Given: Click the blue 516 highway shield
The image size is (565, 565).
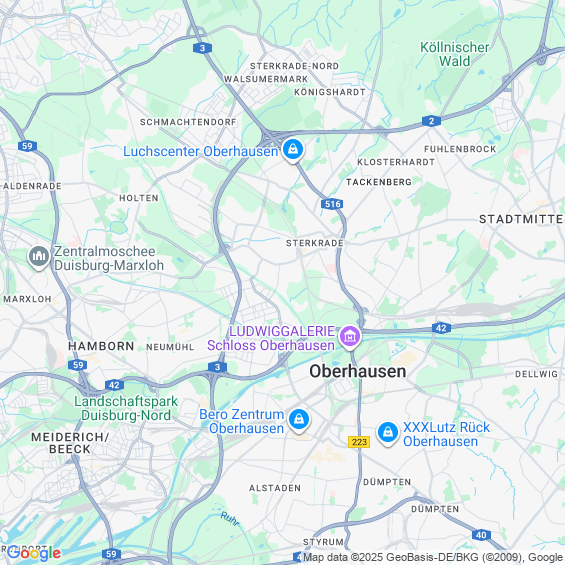Looking at the screenshot, I should point(332,204).
